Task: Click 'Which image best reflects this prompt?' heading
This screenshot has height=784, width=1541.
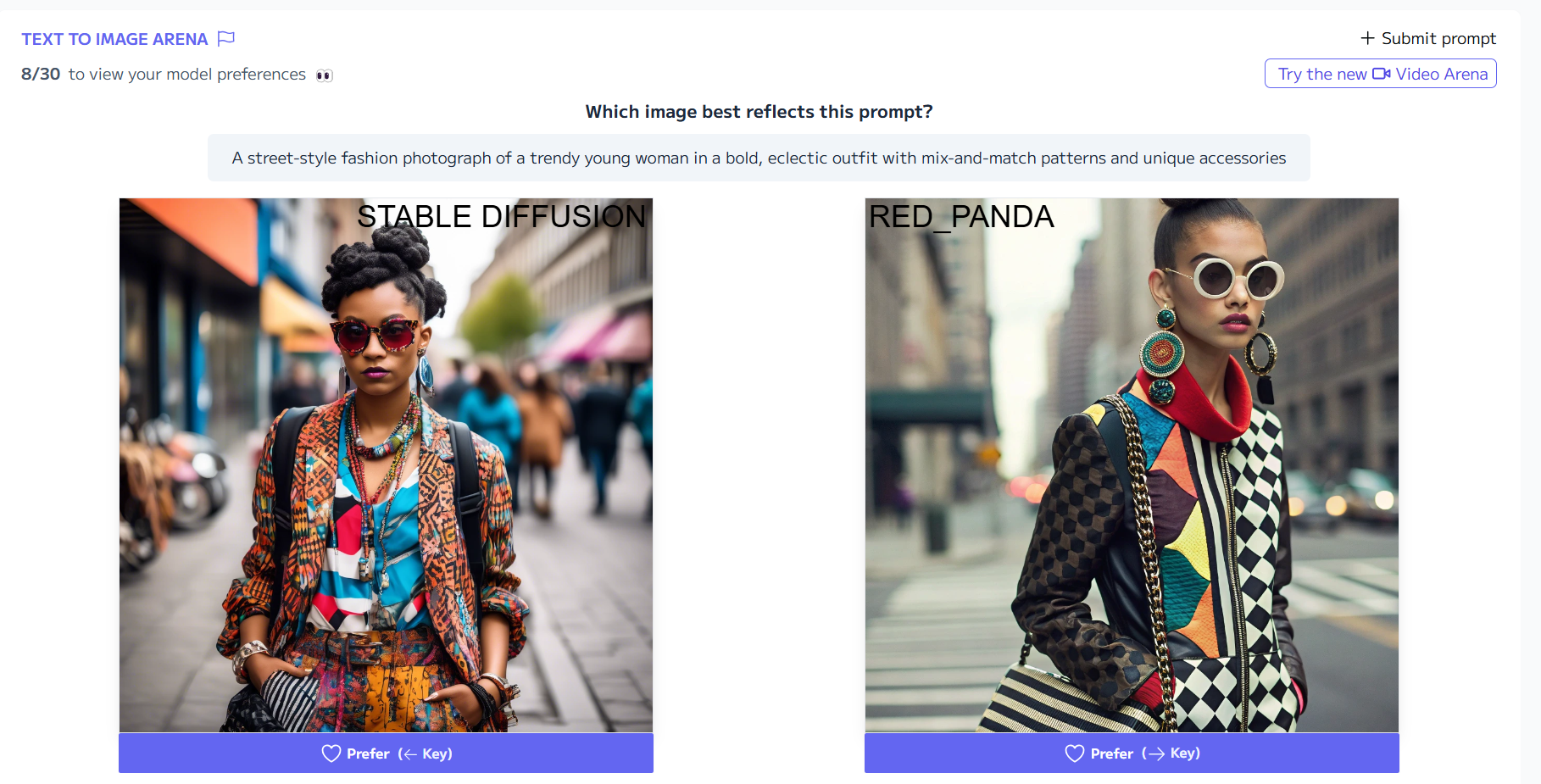Action: point(759,112)
